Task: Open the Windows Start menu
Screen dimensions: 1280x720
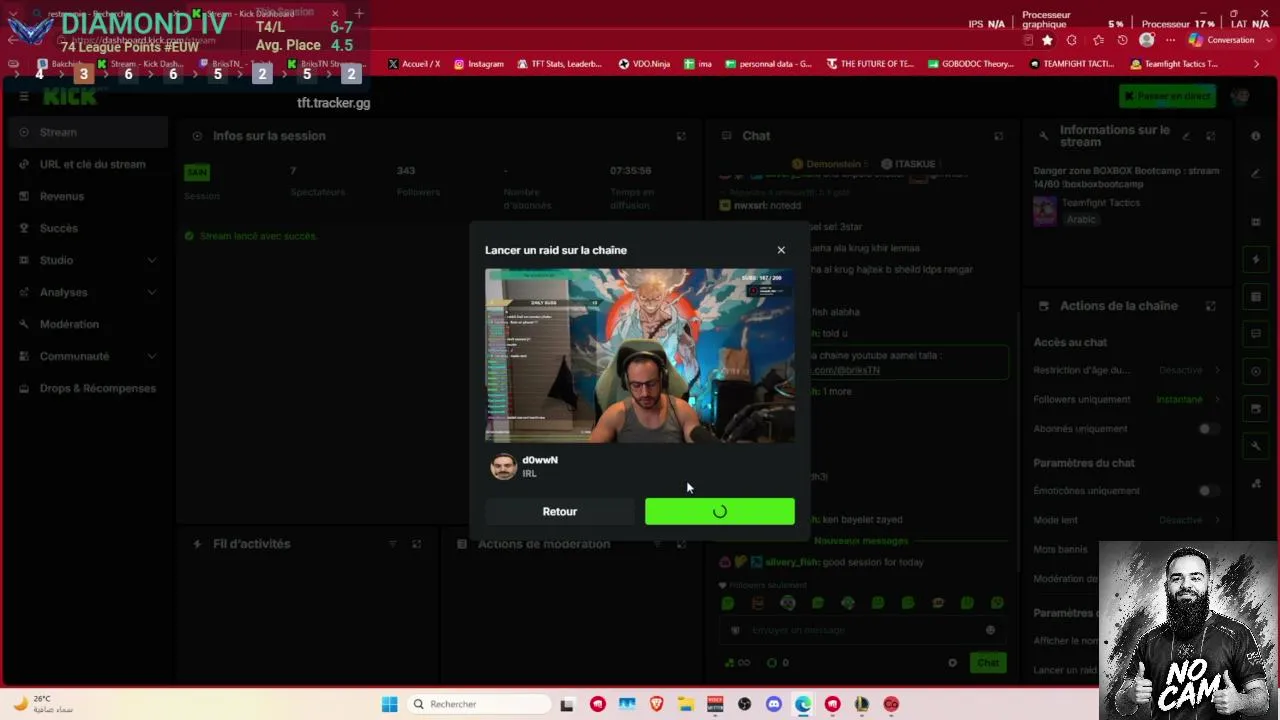Action: point(390,704)
